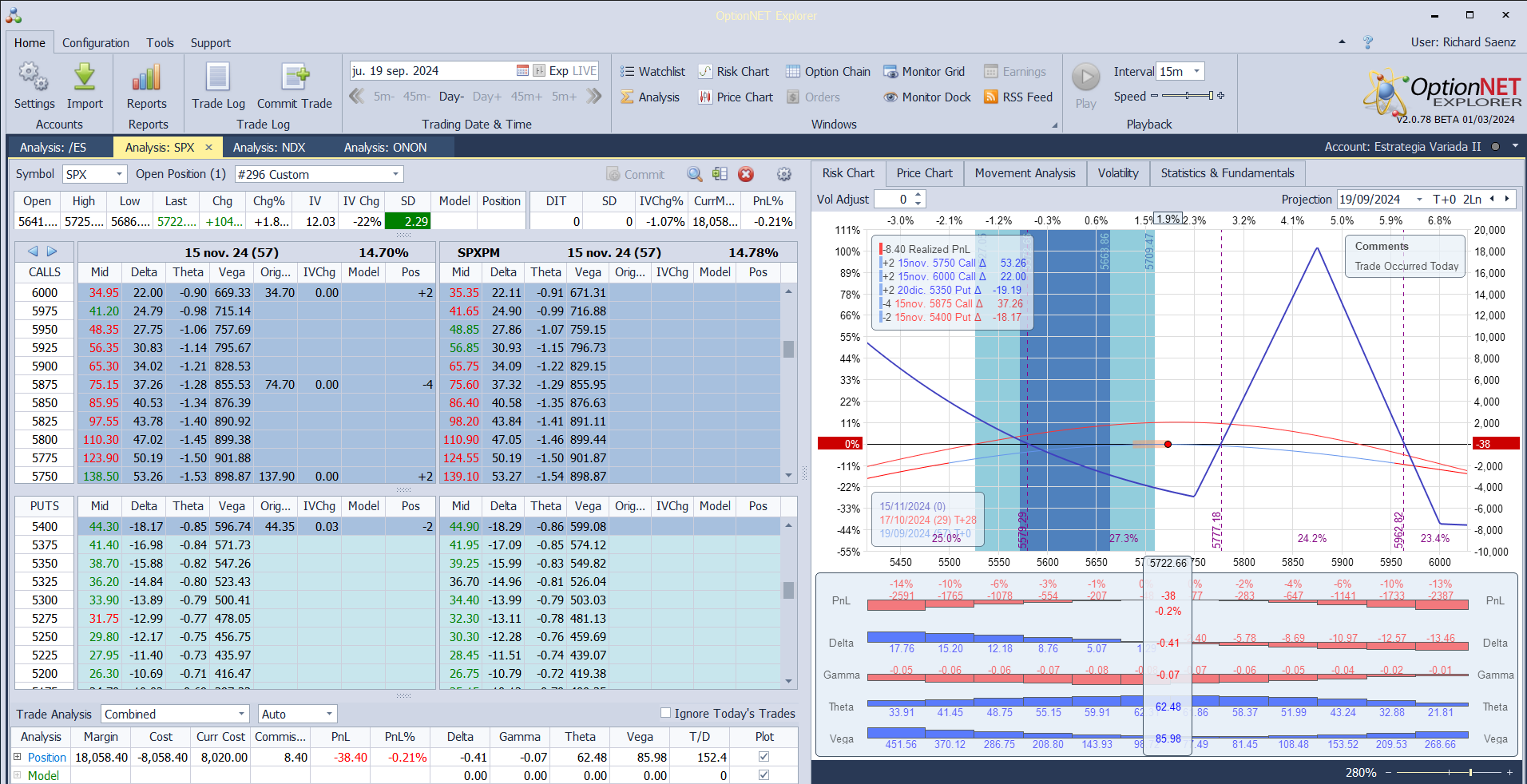Image resolution: width=1527 pixels, height=784 pixels.
Task: Open the Monitor Grid window
Action: (924, 72)
